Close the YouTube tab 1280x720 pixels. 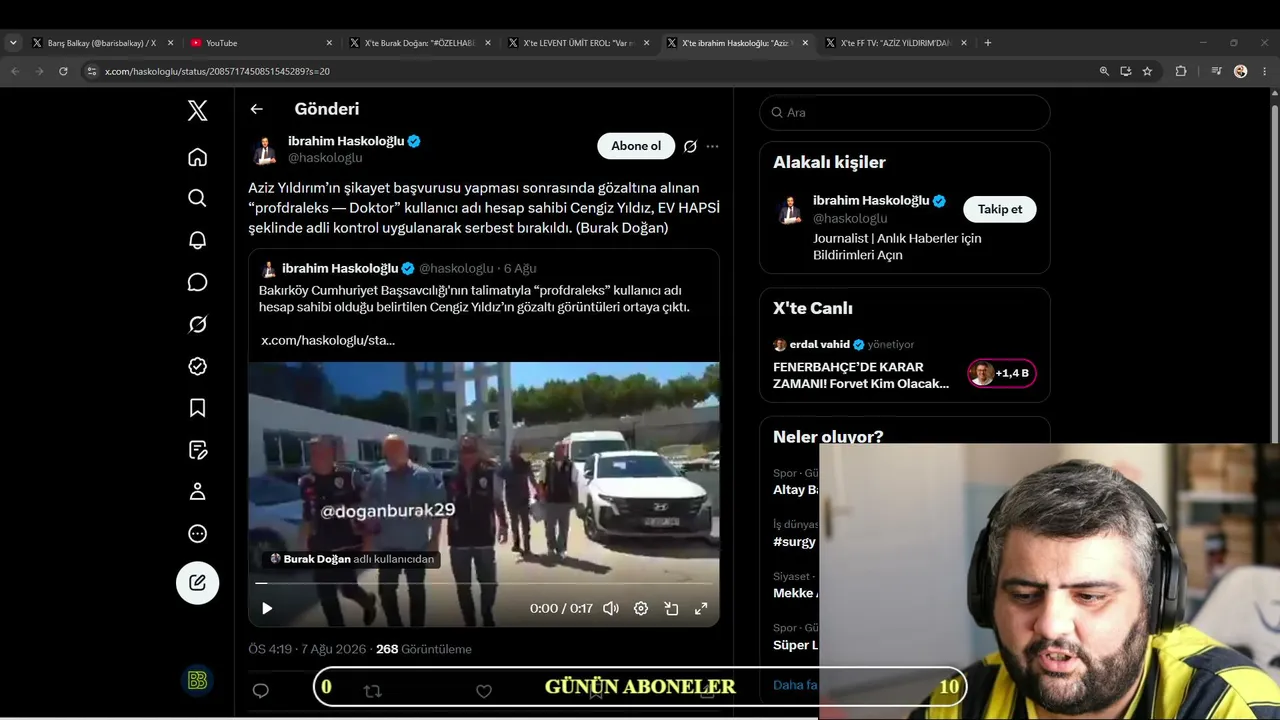[x=329, y=43]
